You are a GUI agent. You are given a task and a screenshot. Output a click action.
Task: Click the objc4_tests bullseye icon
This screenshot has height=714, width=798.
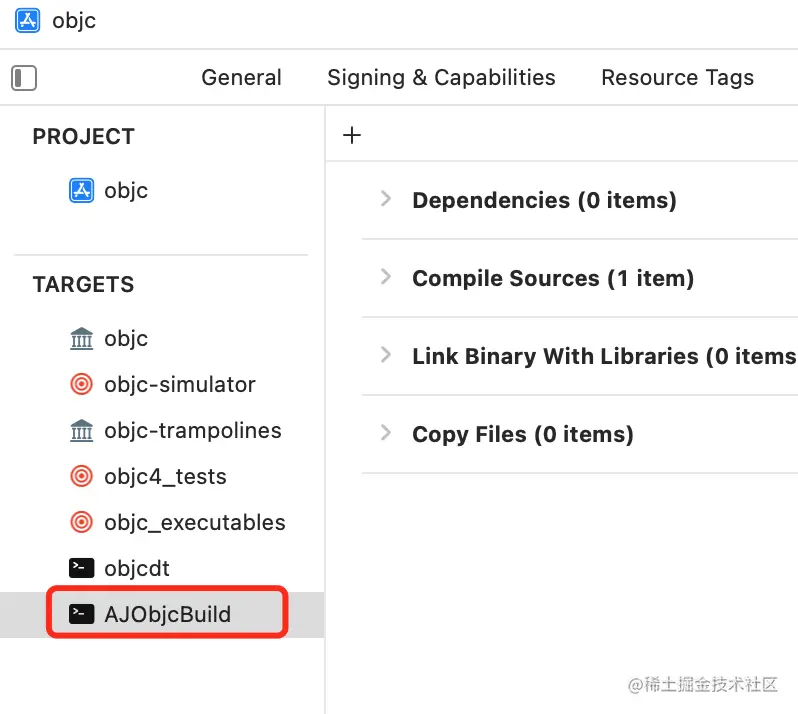pos(81,477)
